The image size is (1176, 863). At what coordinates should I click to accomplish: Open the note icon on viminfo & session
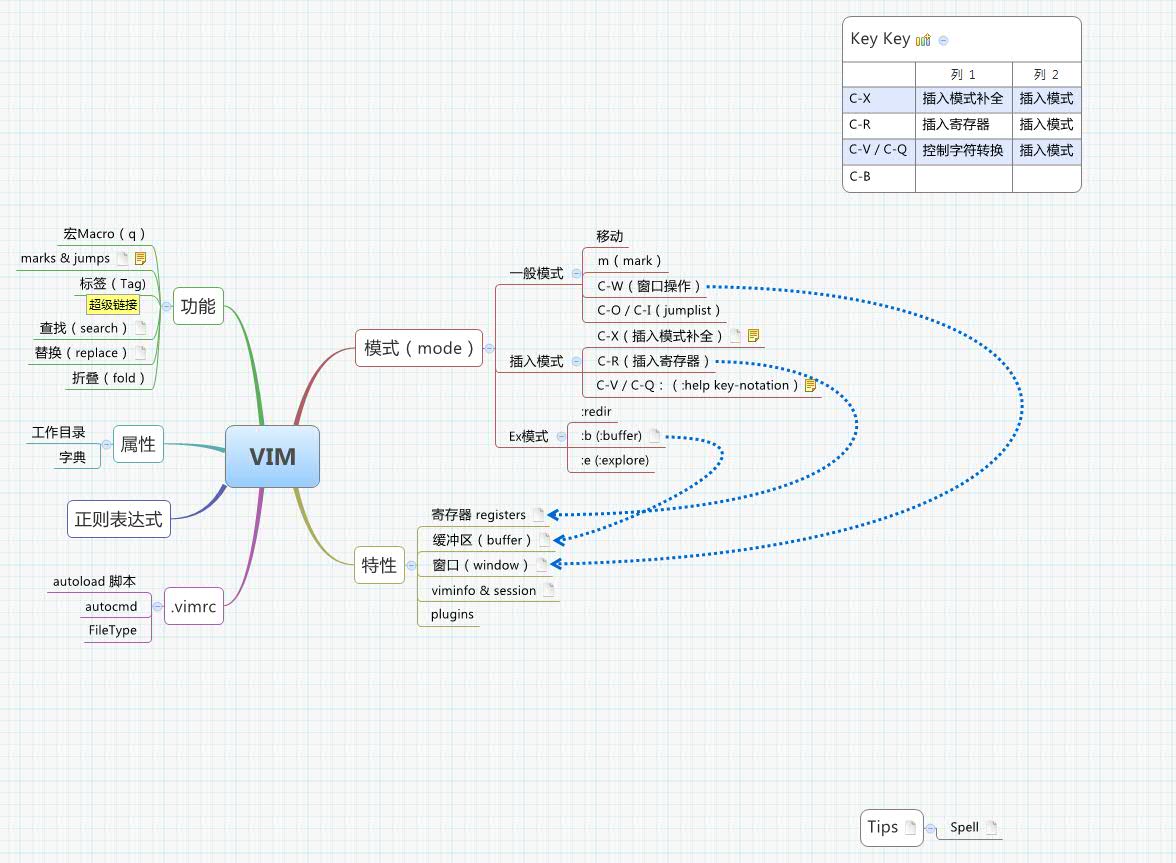[x=549, y=590]
